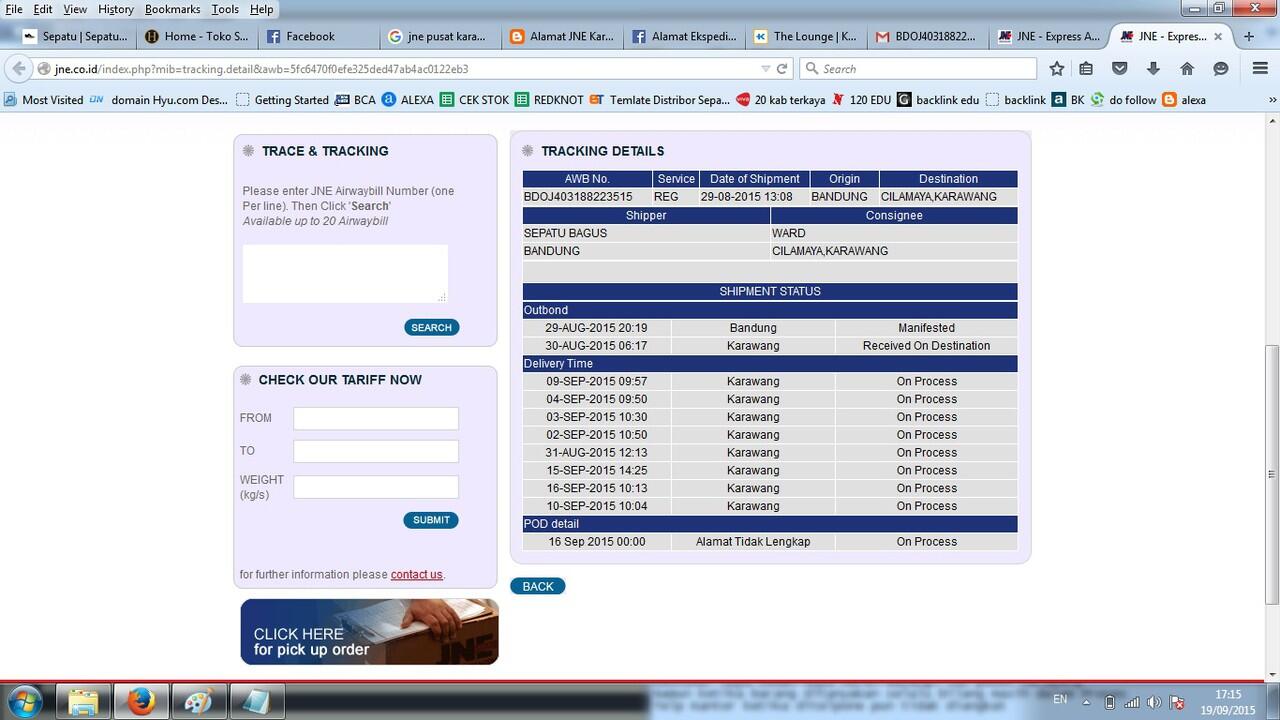This screenshot has width=1280, height=720.
Task: Click the WEIGHT tariff field
Action: pos(376,487)
